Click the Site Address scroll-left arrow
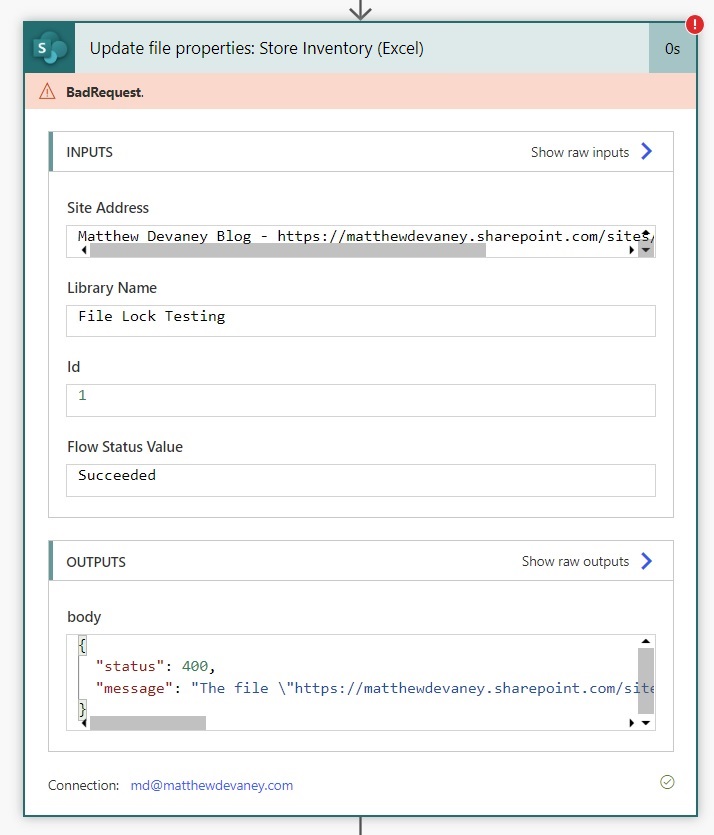 (x=84, y=250)
